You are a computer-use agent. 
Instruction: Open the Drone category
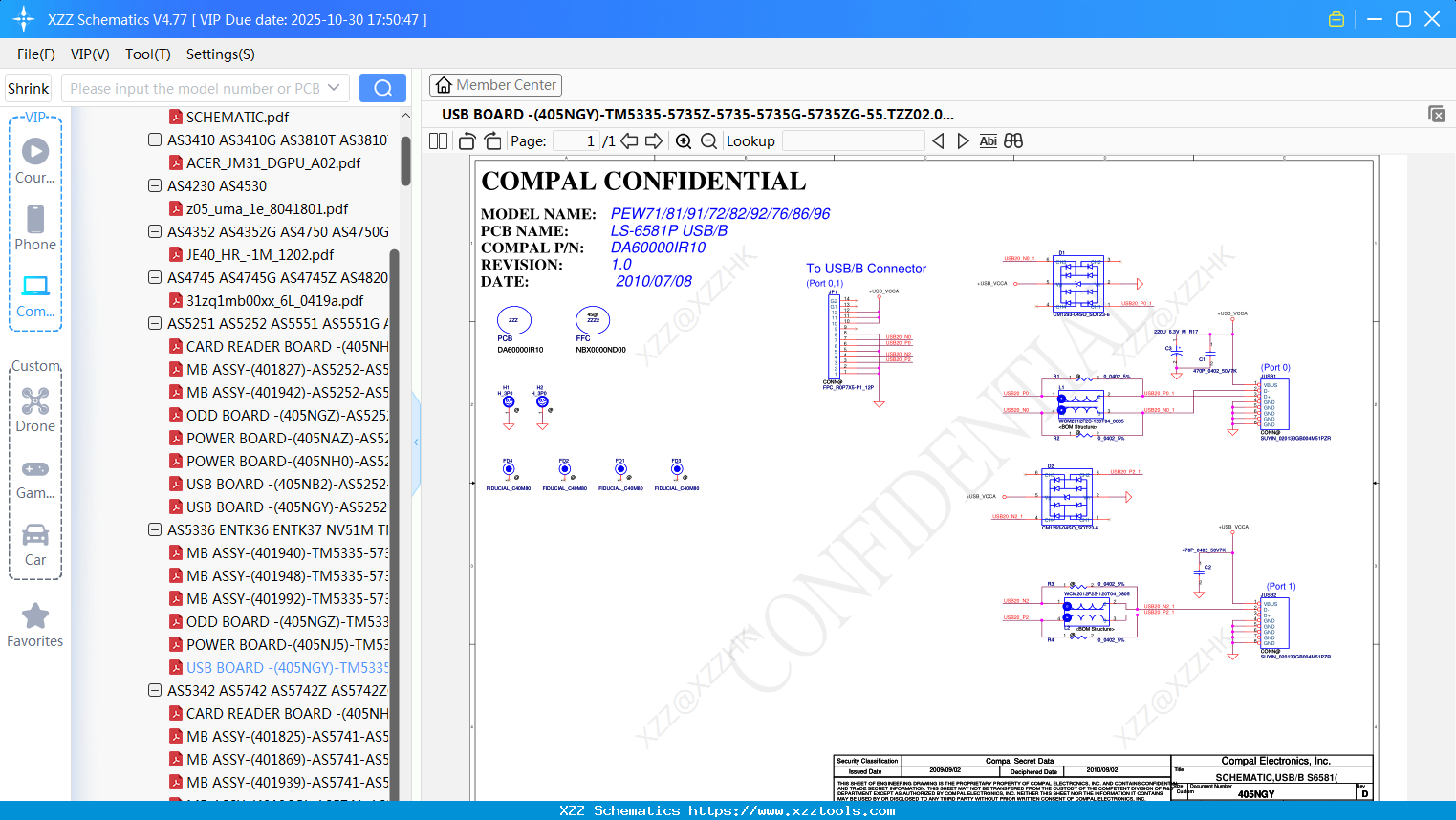click(x=35, y=409)
